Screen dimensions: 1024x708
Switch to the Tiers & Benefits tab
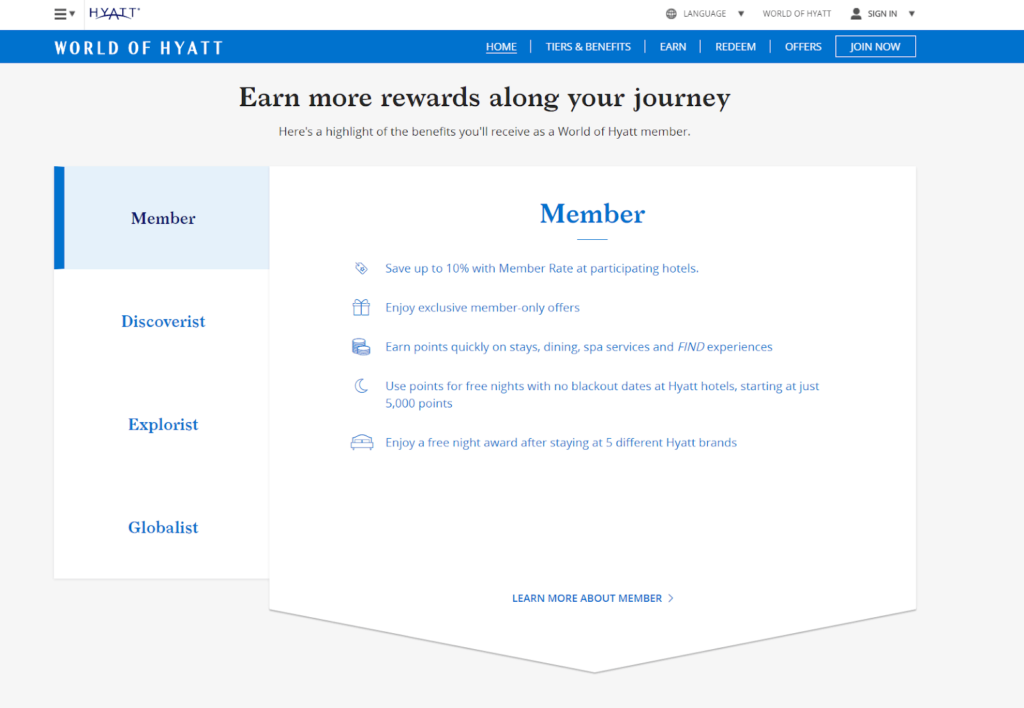tap(588, 46)
